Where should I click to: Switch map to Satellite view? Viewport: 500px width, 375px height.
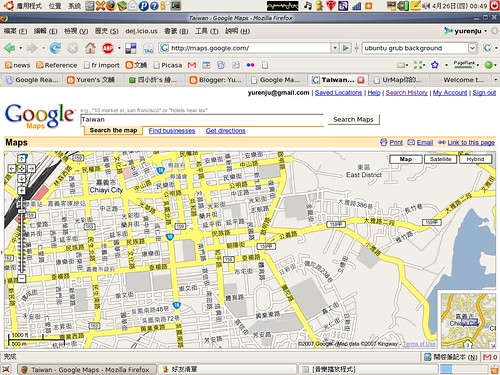(441, 159)
